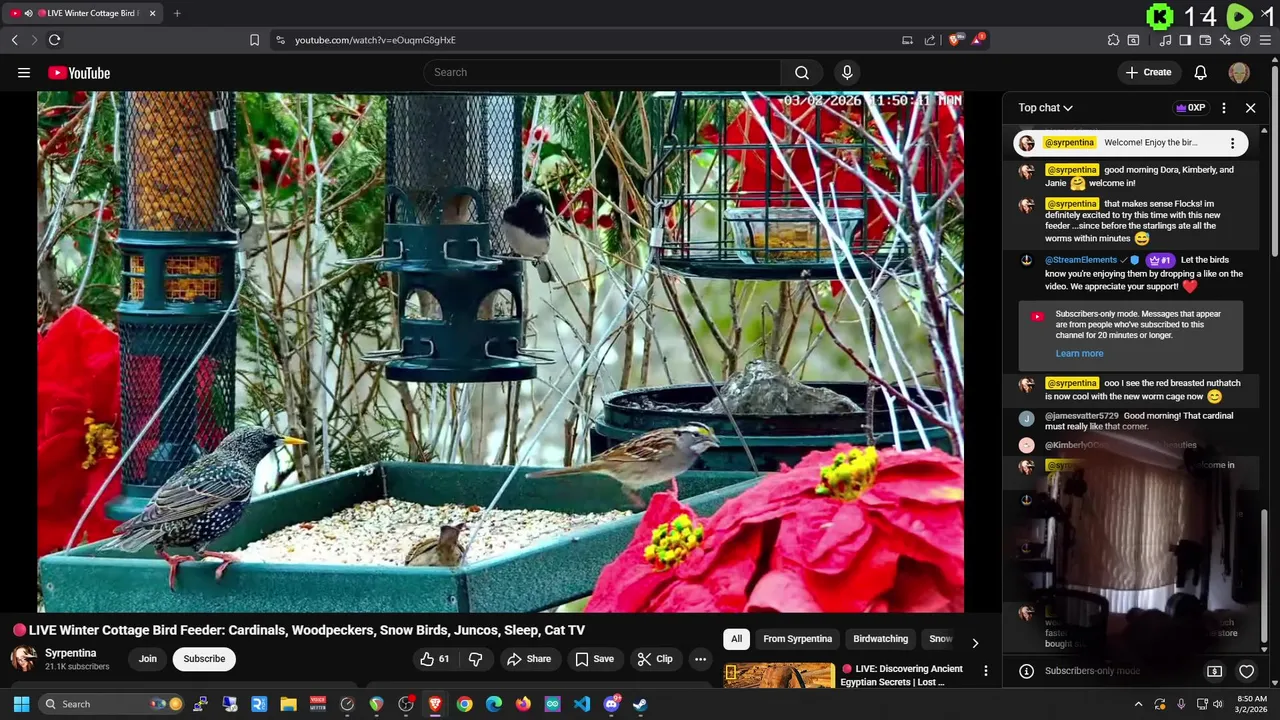The height and width of the screenshot is (720, 1280).
Task: Go to the YouTube home logo
Action: [x=79, y=72]
